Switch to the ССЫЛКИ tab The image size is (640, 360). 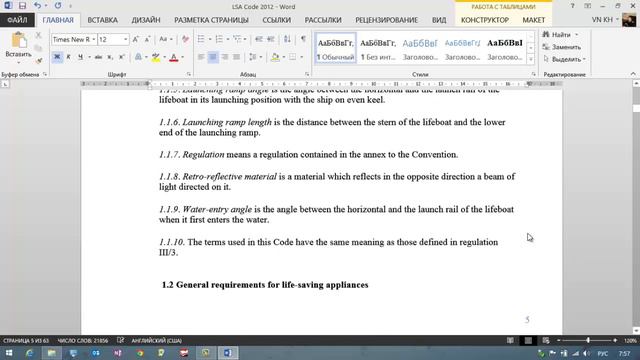pyautogui.click(x=276, y=20)
